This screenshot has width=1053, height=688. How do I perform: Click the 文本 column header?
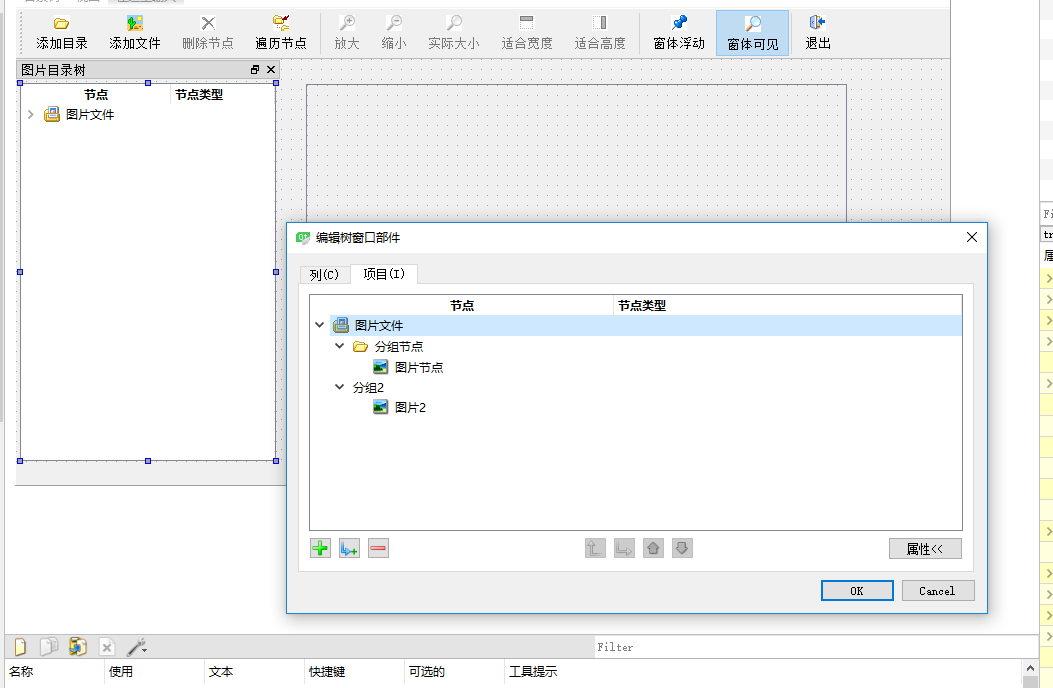tap(220, 671)
